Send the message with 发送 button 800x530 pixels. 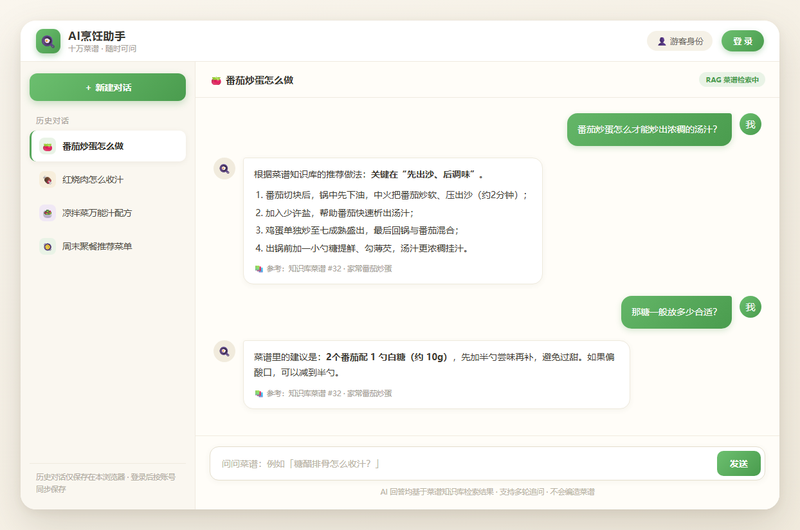(x=738, y=464)
